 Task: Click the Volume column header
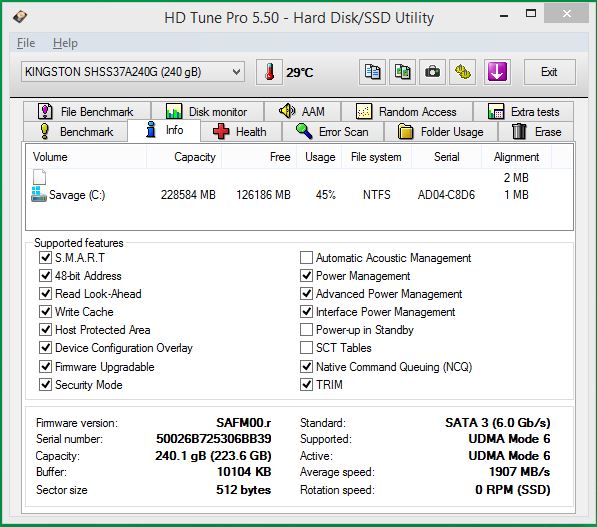click(x=86, y=157)
